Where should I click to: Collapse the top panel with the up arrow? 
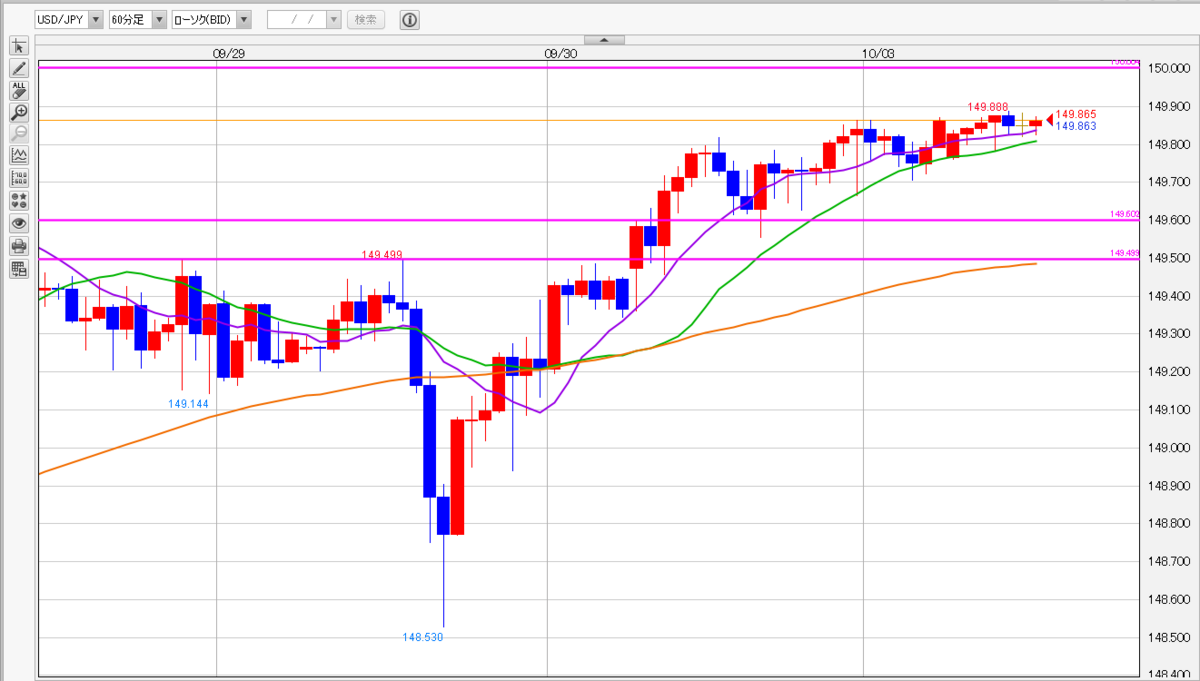point(604,40)
